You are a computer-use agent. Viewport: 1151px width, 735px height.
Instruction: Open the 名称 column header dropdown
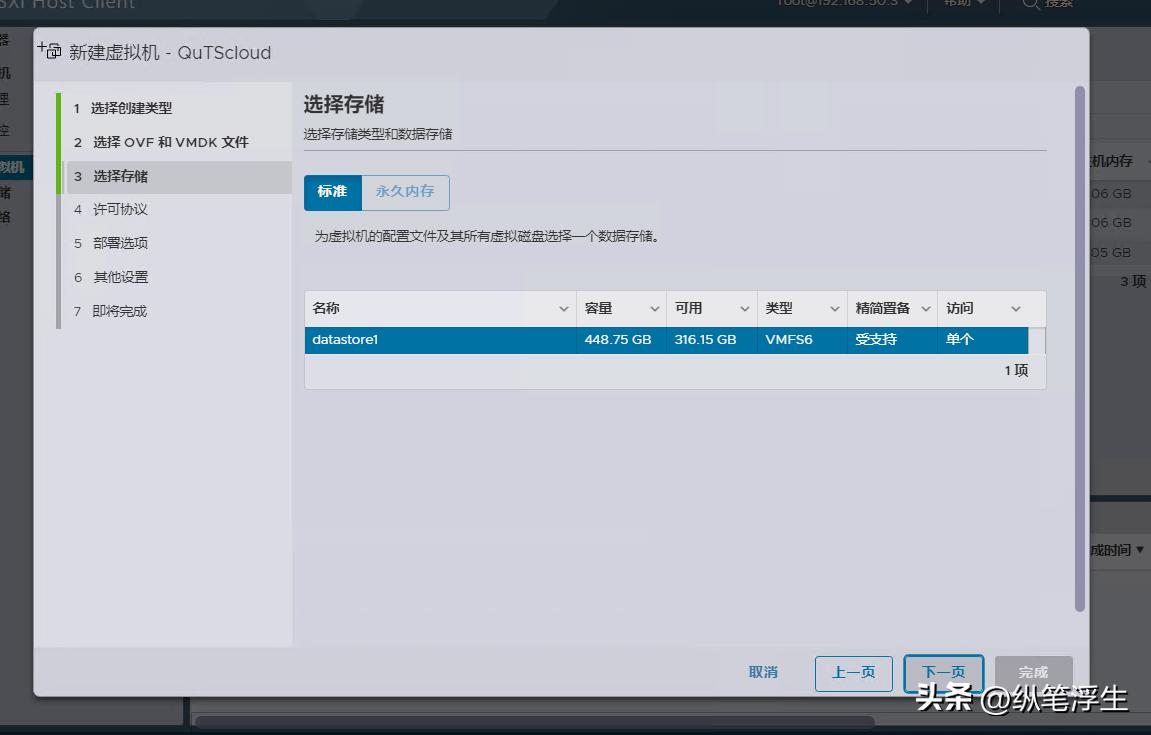563,308
